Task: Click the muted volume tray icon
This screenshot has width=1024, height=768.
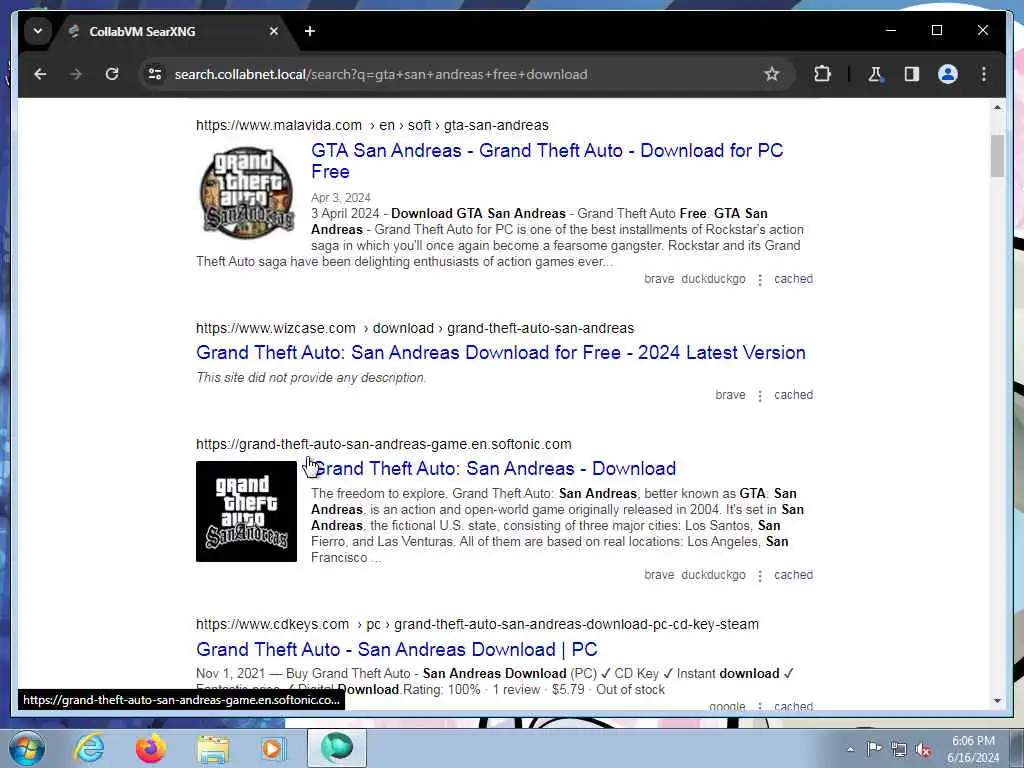Action: [923, 750]
